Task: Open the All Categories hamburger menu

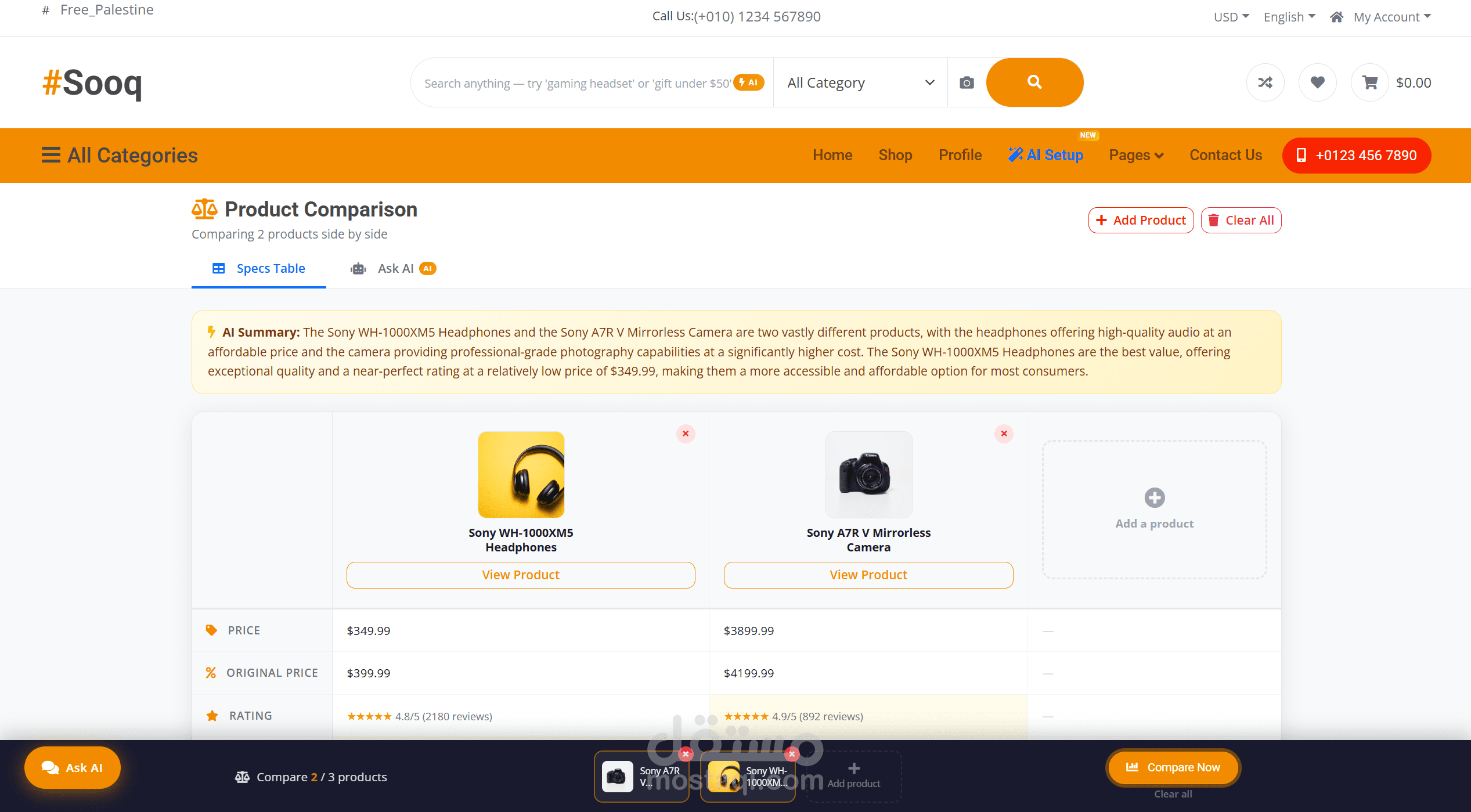Action: pos(51,155)
